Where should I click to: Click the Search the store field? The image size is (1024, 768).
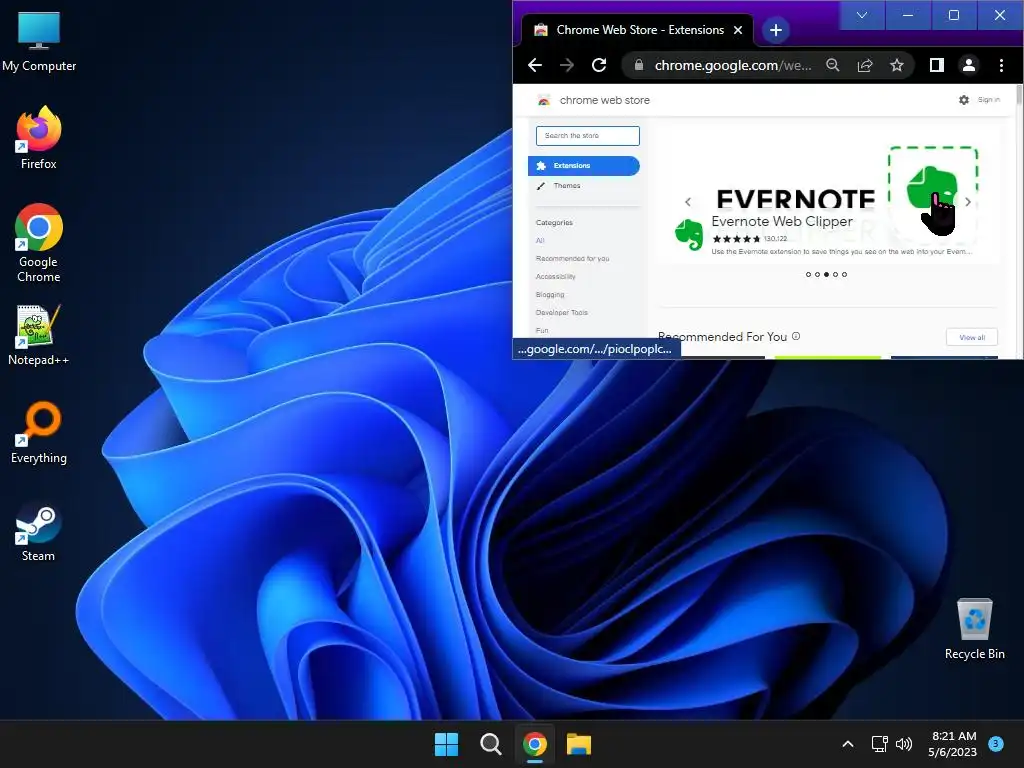pos(587,135)
